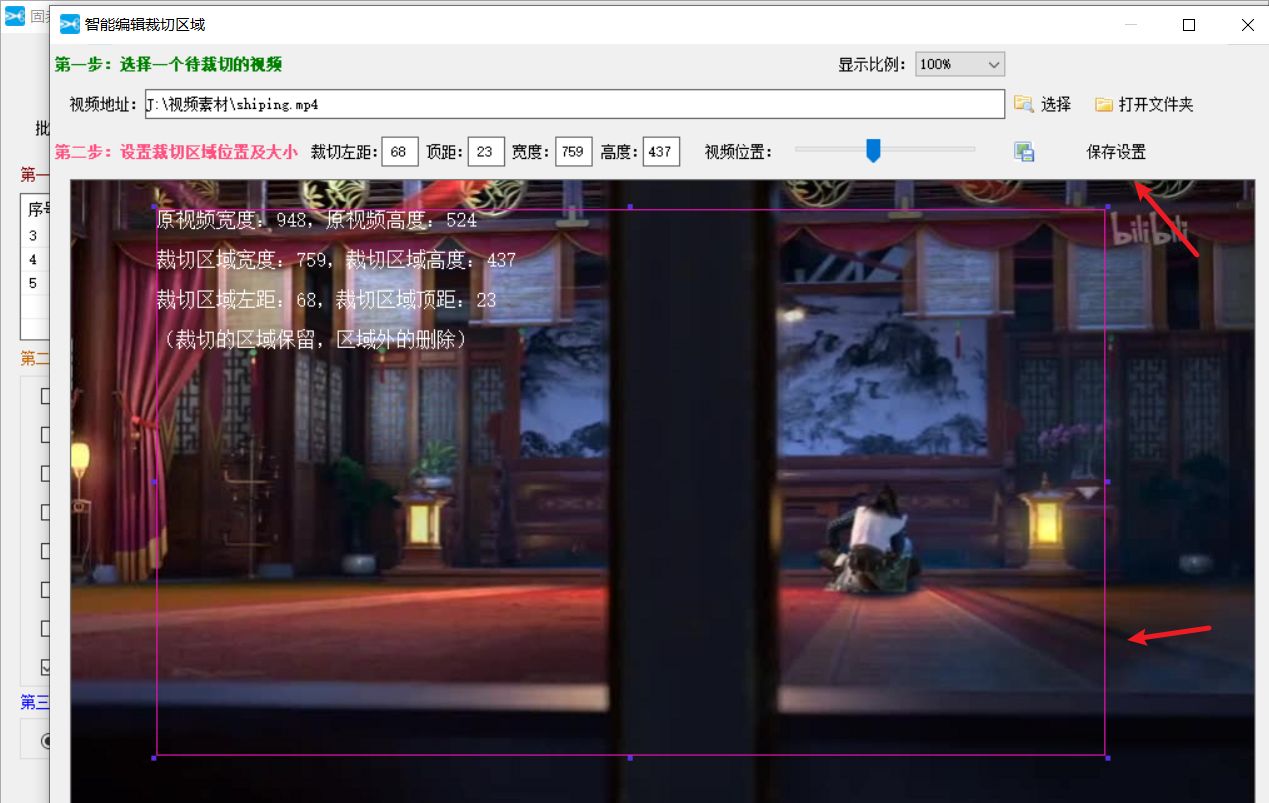This screenshot has width=1269, height=803.
Task: Click overlay text 裁切区域宽度：759，裁切区域高度：437
Action: click(336, 260)
